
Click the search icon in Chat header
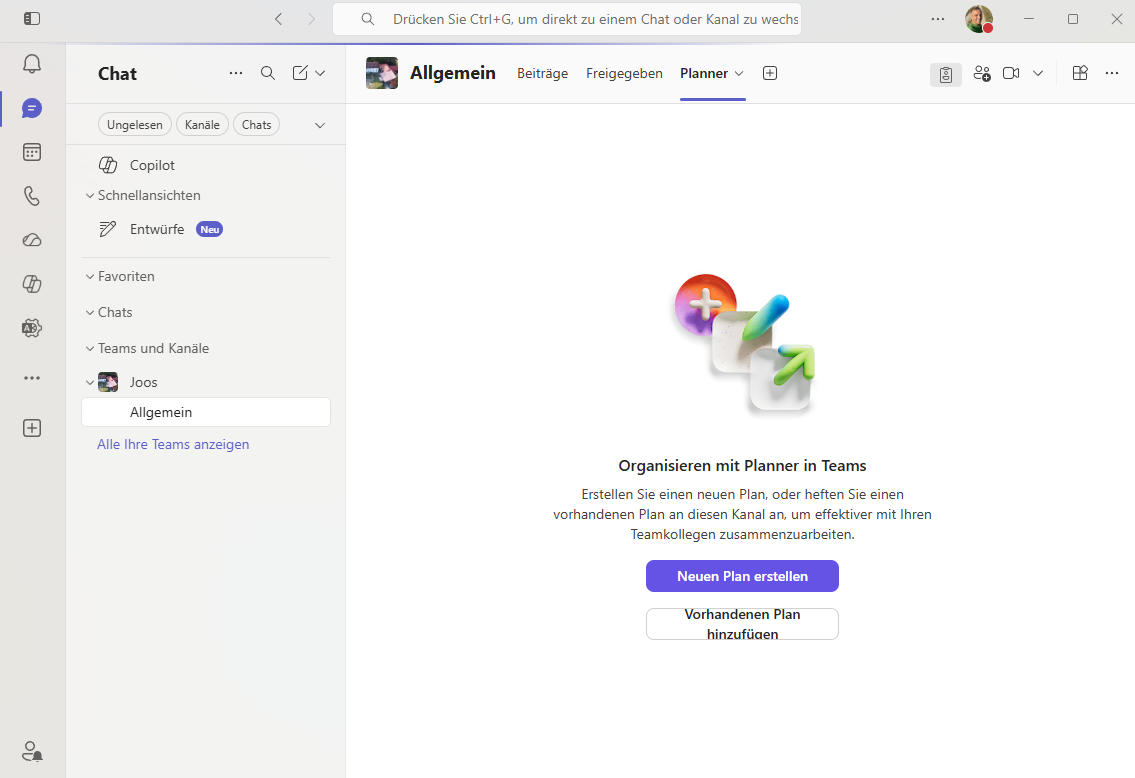pyautogui.click(x=268, y=73)
